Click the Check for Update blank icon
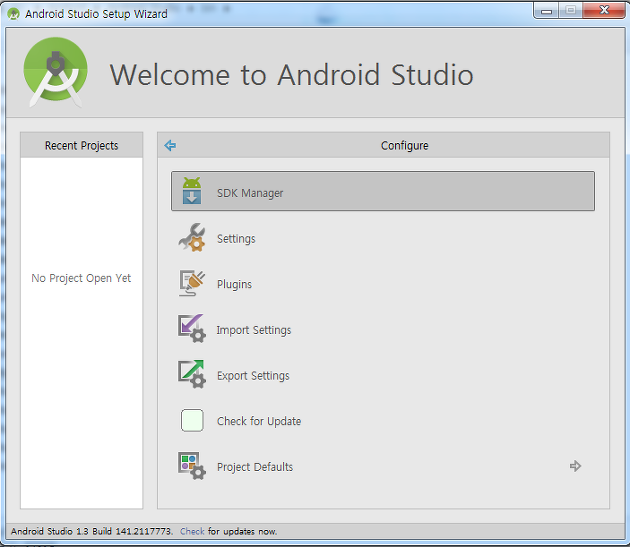The width and height of the screenshot is (630, 547). pyautogui.click(x=192, y=420)
